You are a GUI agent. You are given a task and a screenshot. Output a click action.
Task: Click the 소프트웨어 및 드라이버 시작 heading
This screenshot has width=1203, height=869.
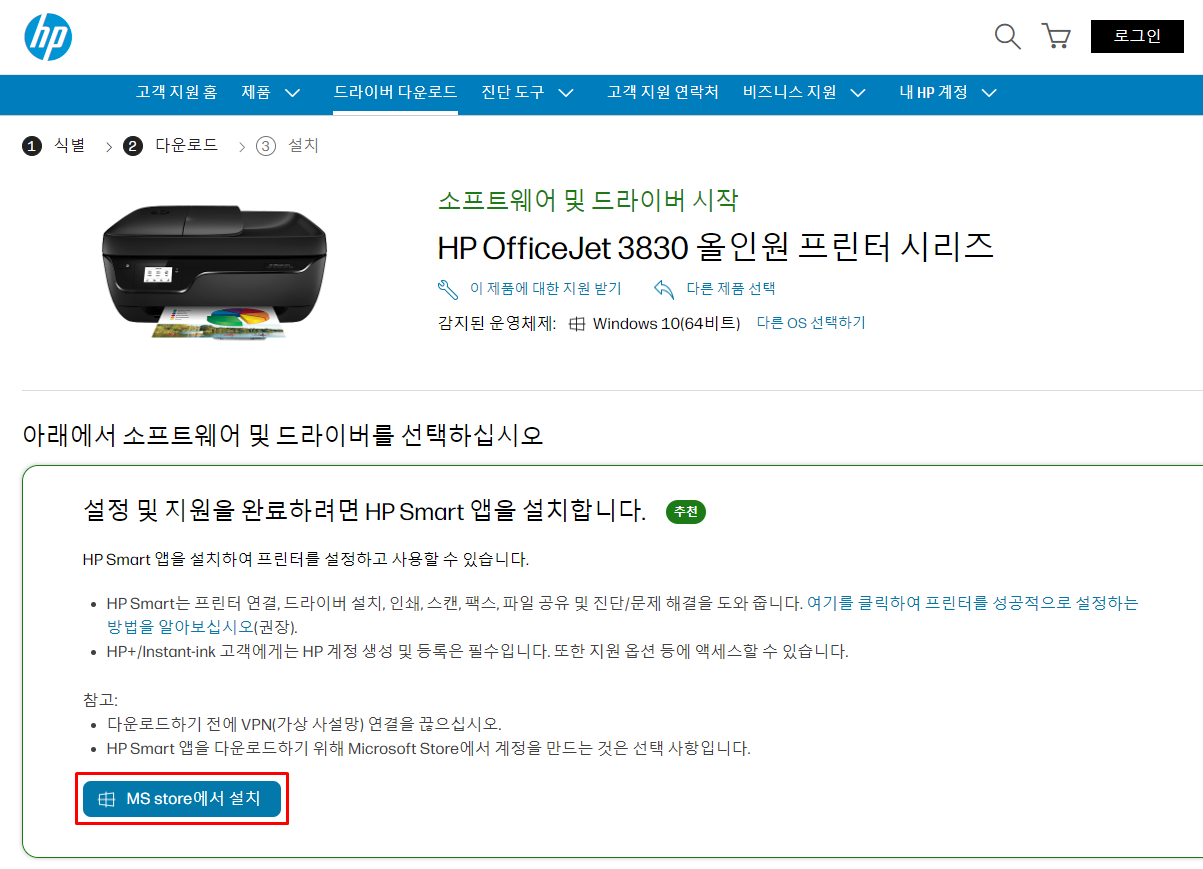(x=588, y=199)
